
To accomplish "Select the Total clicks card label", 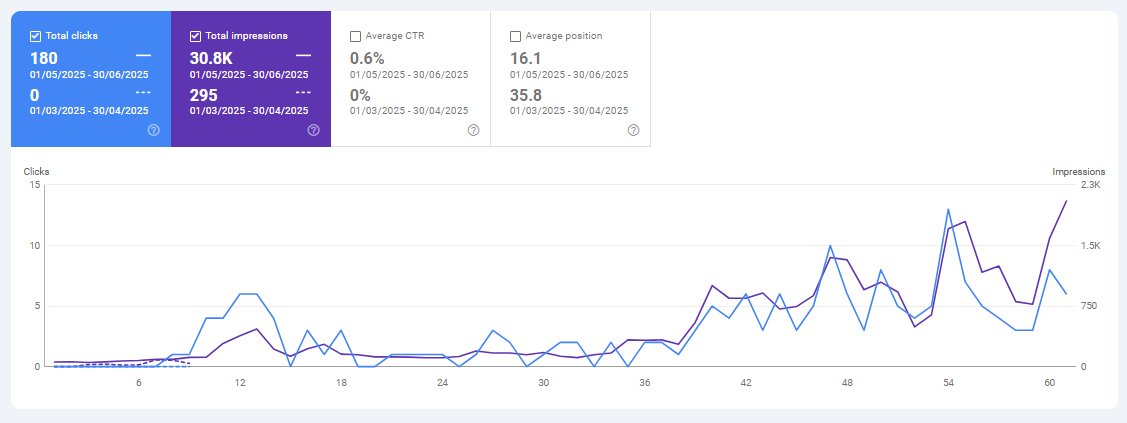I will 72,36.
